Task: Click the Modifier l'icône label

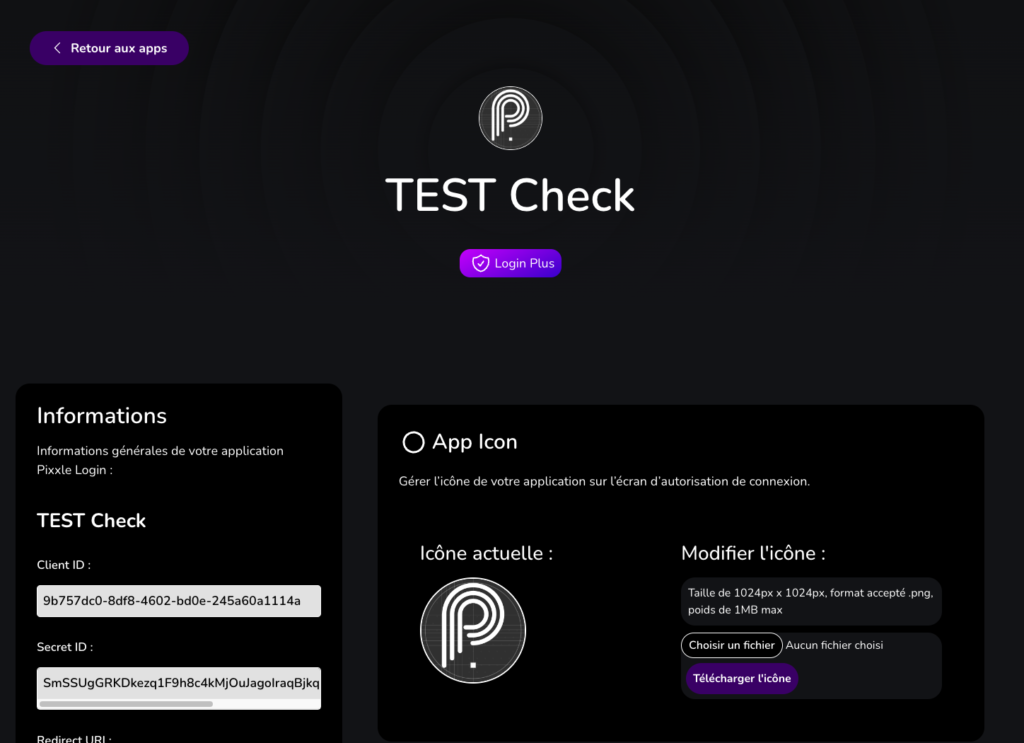Action: [x=753, y=553]
